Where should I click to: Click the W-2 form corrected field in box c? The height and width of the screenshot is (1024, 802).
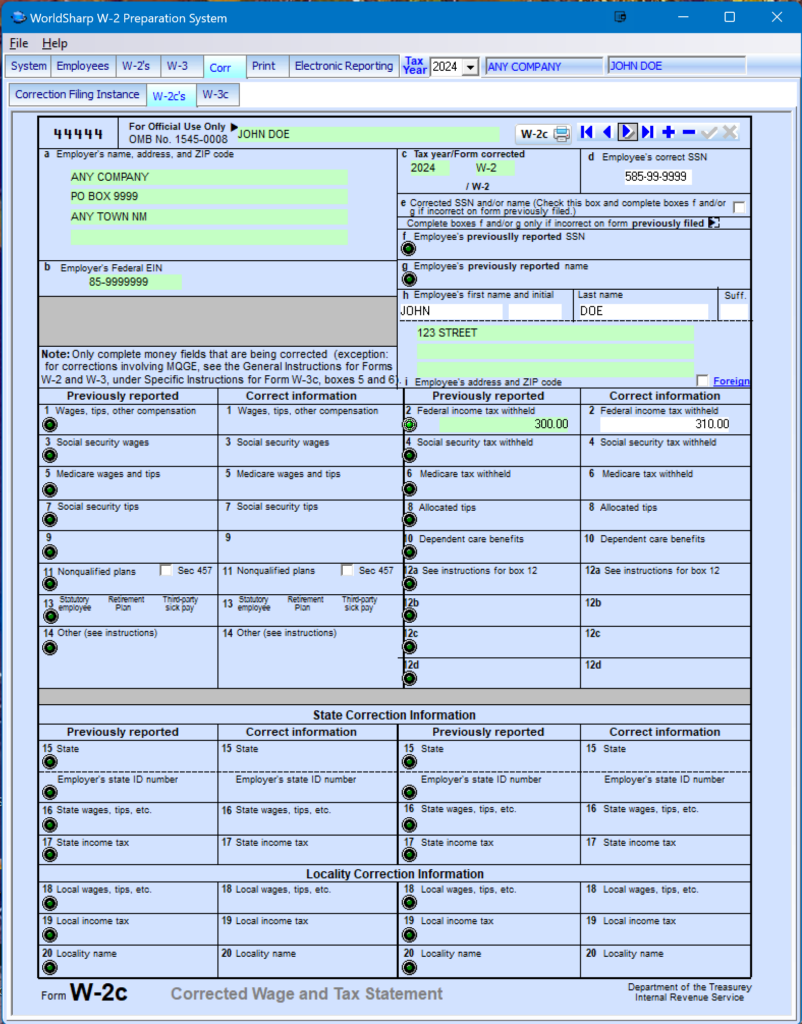[494, 168]
